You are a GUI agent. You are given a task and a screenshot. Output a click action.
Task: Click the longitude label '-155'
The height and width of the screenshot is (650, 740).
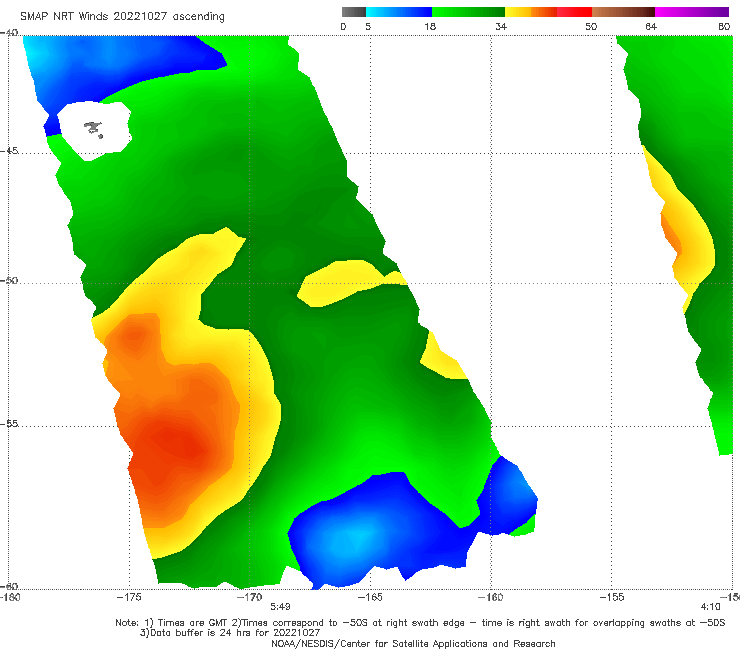[612, 597]
